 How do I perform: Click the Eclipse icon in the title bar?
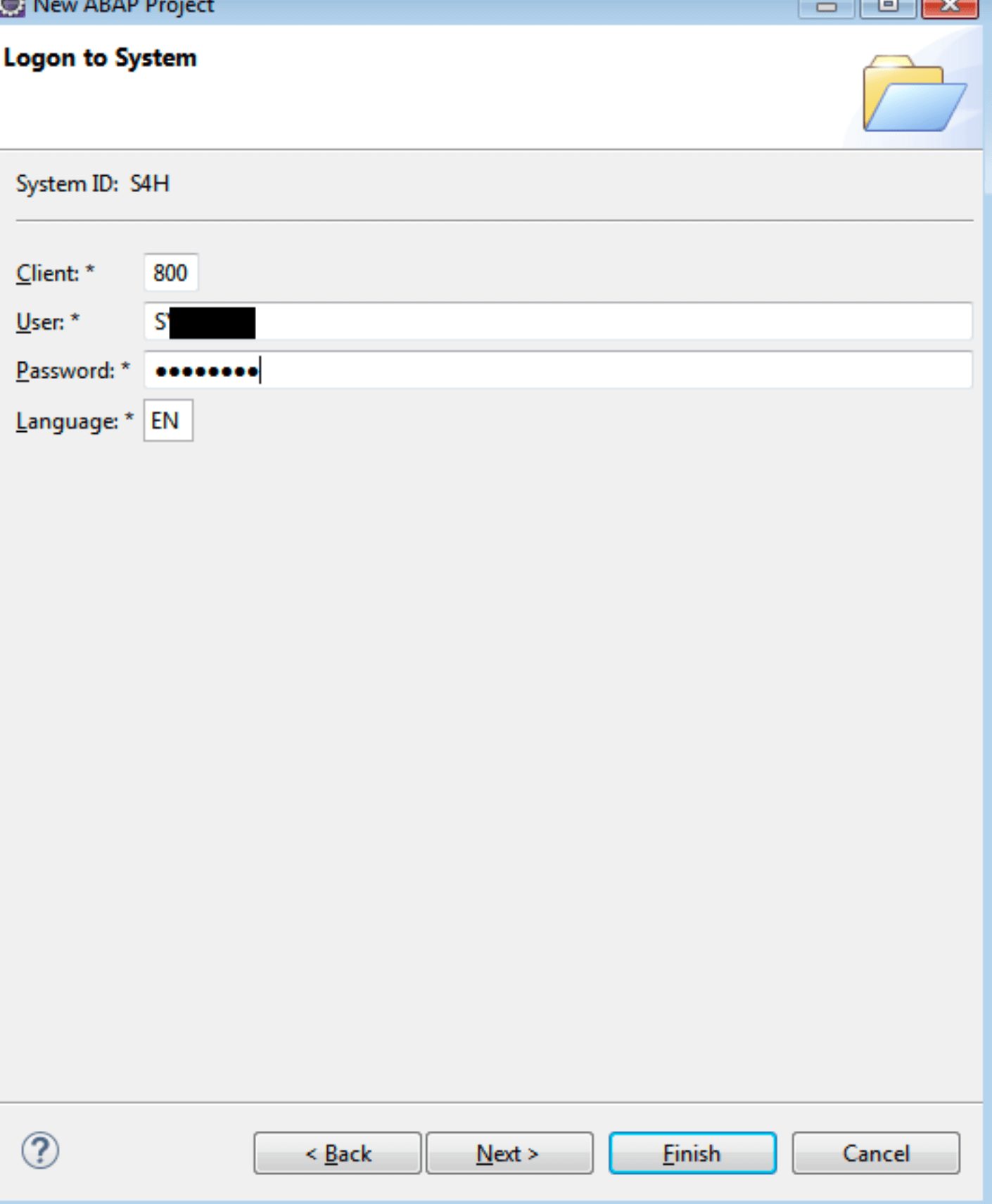click(12, 7)
